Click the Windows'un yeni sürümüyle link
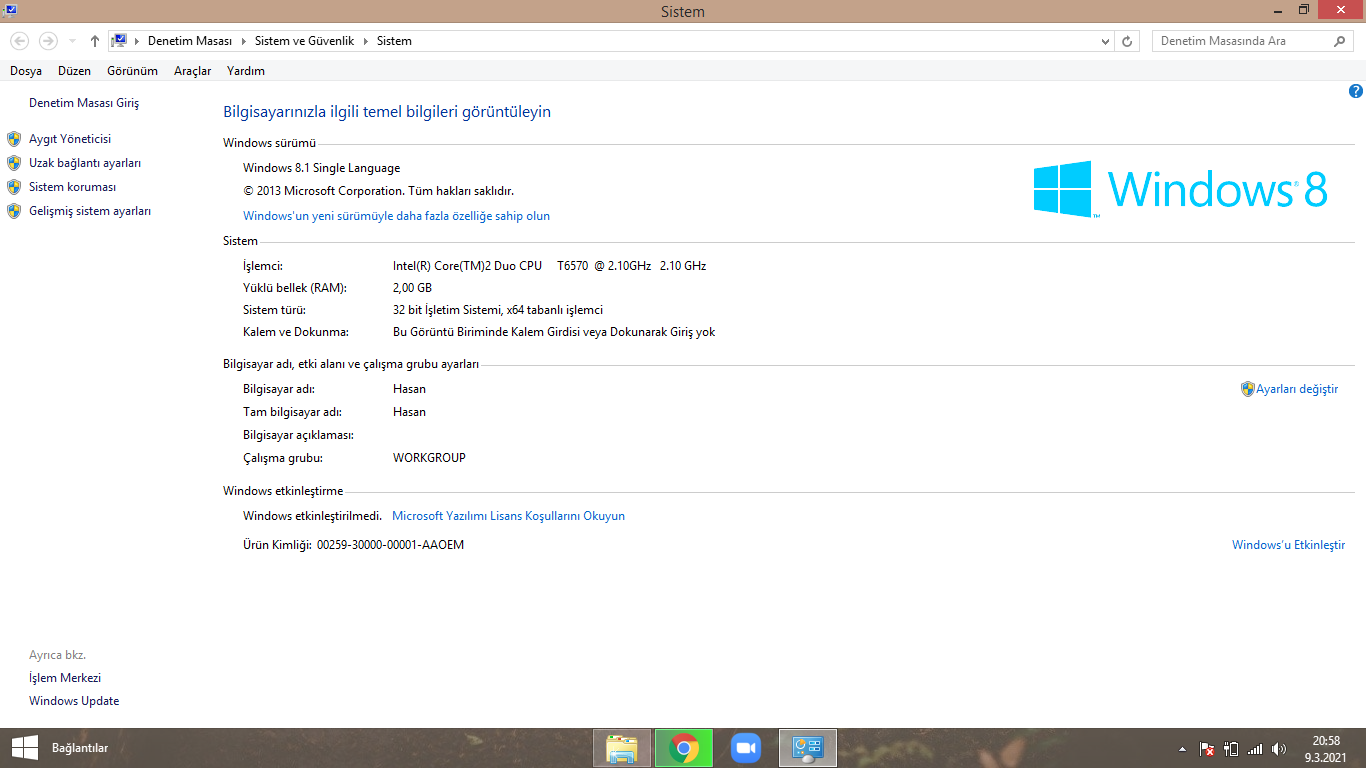Screen dimensions: 1366x768 [x=396, y=216]
